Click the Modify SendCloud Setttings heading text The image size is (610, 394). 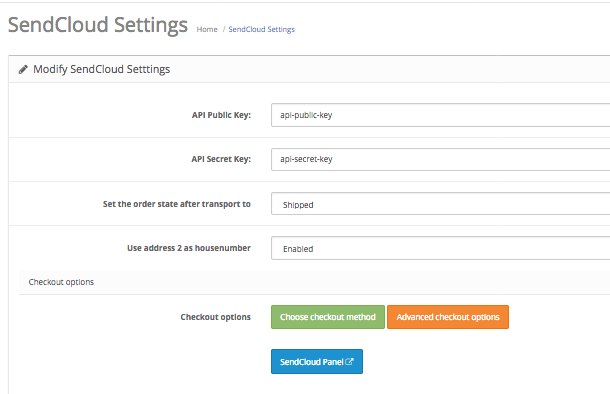[102, 69]
